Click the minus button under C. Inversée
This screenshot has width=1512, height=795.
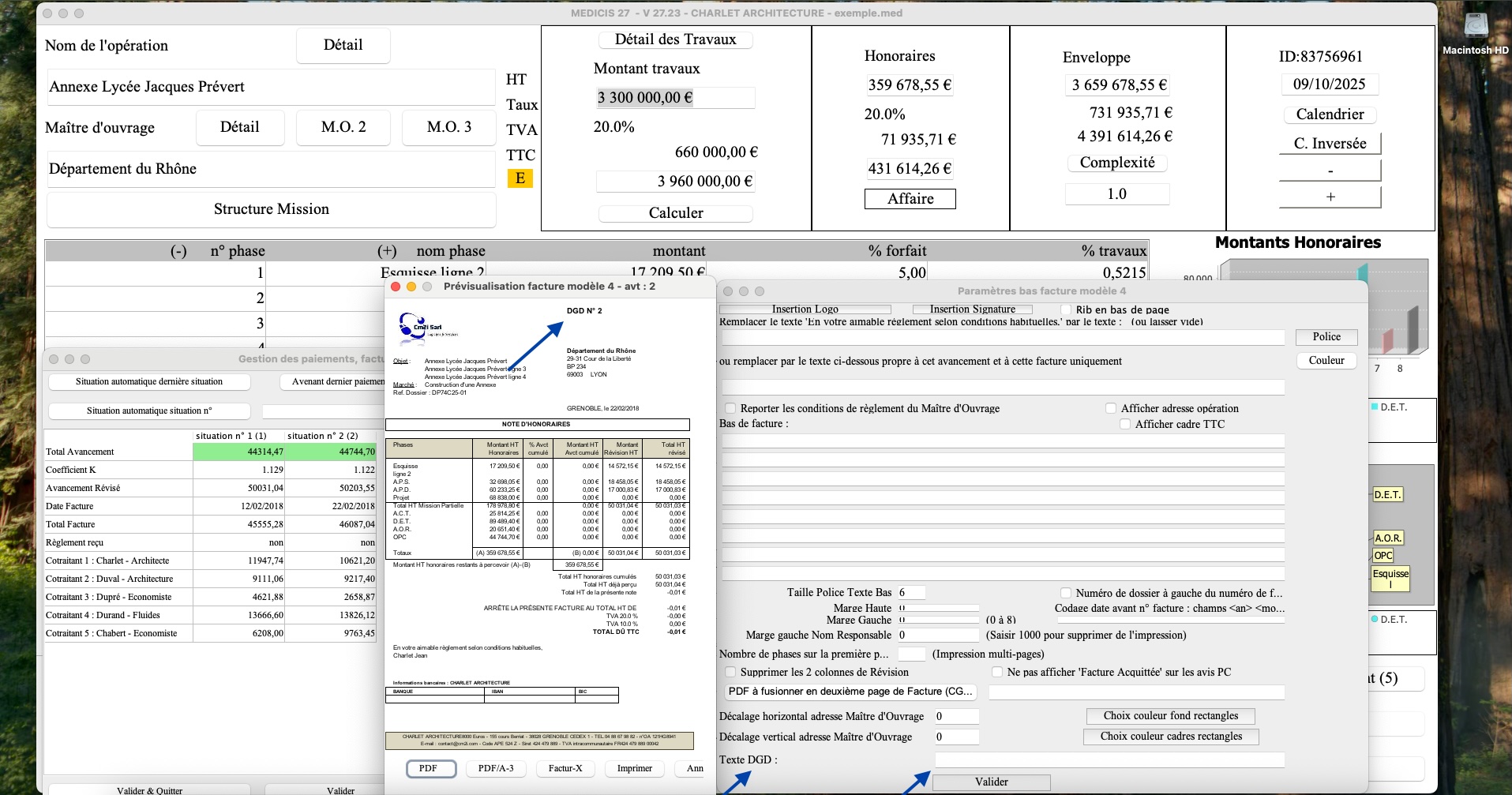[x=1330, y=171]
